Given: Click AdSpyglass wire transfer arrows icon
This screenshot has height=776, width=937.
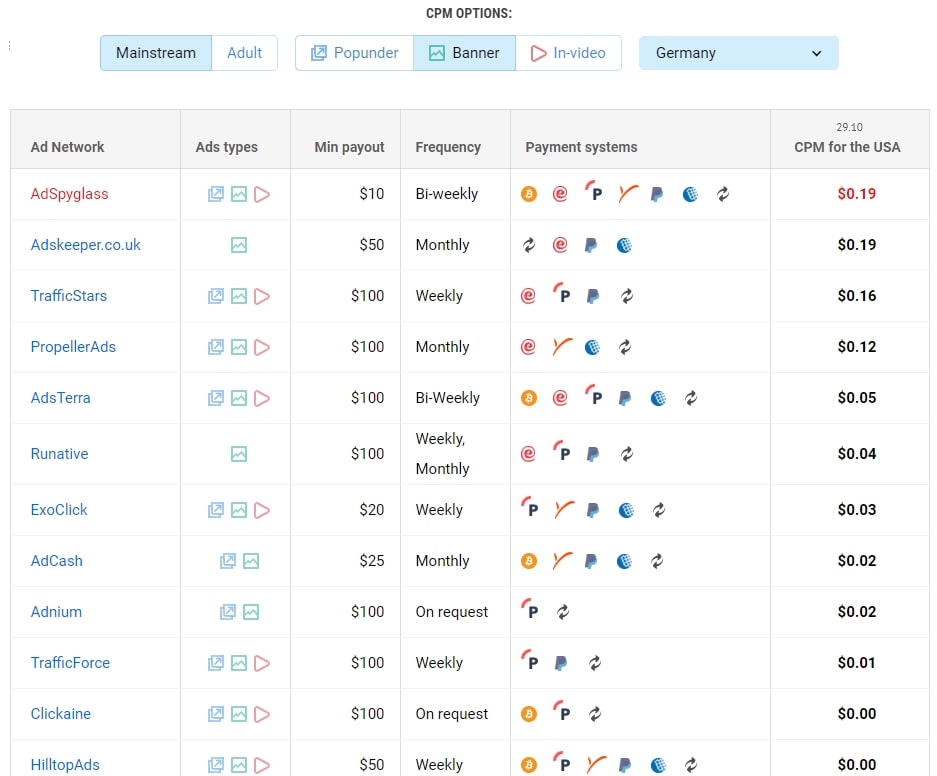Looking at the screenshot, I should (x=723, y=194).
